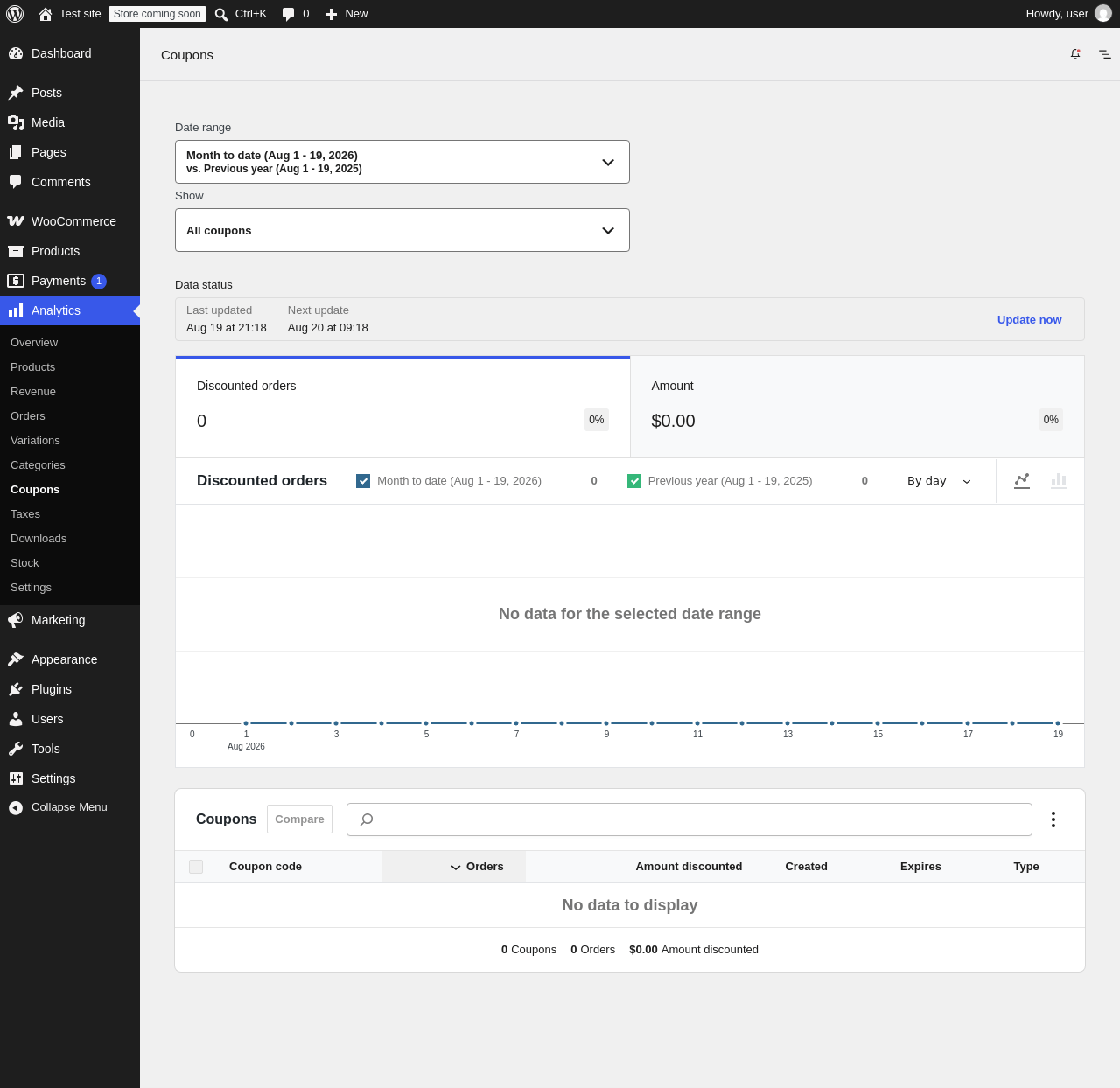Click the Update now link
The image size is (1120, 1088).
tap(1029, 320)
